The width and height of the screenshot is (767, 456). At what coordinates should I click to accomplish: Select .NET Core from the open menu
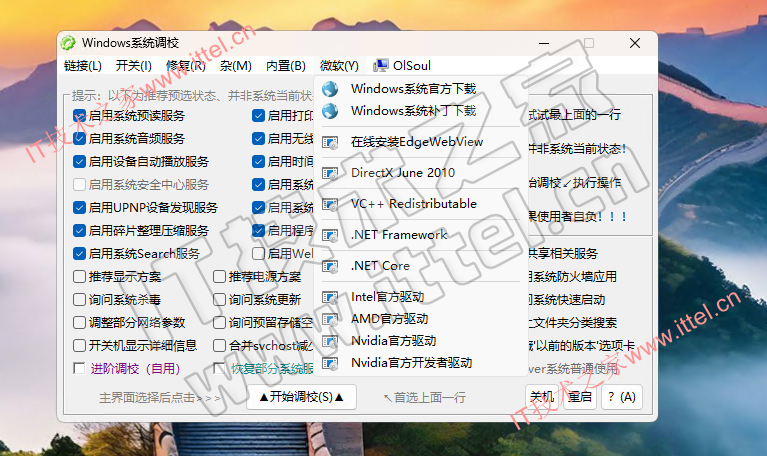coord(381,266)
